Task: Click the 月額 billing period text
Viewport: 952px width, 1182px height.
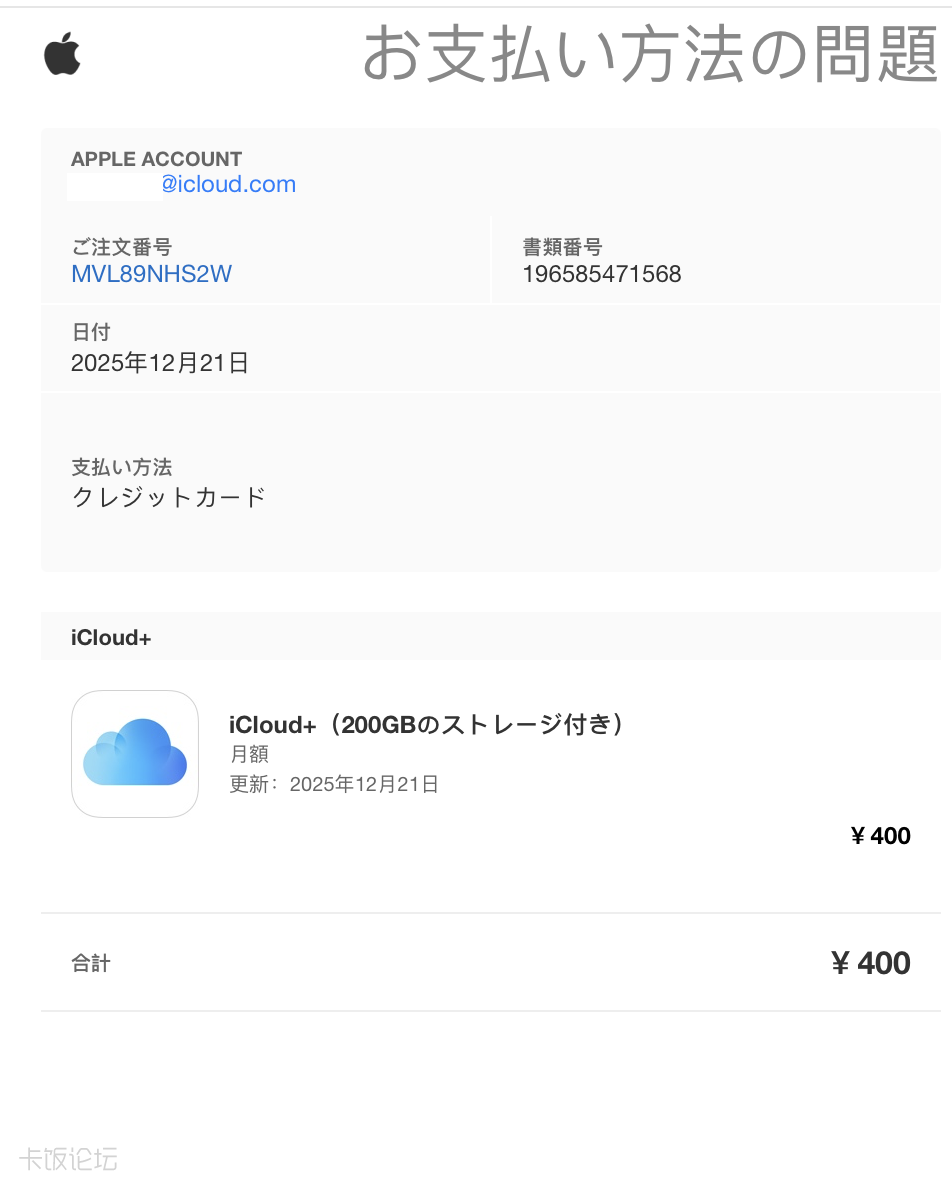Action: [x=249, y=754]
